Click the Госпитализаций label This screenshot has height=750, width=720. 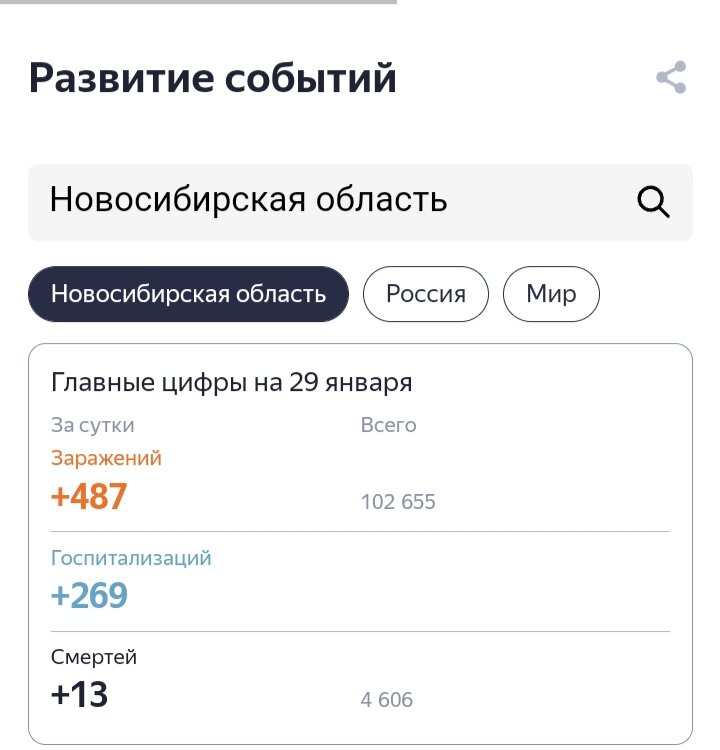coord(131,558)
